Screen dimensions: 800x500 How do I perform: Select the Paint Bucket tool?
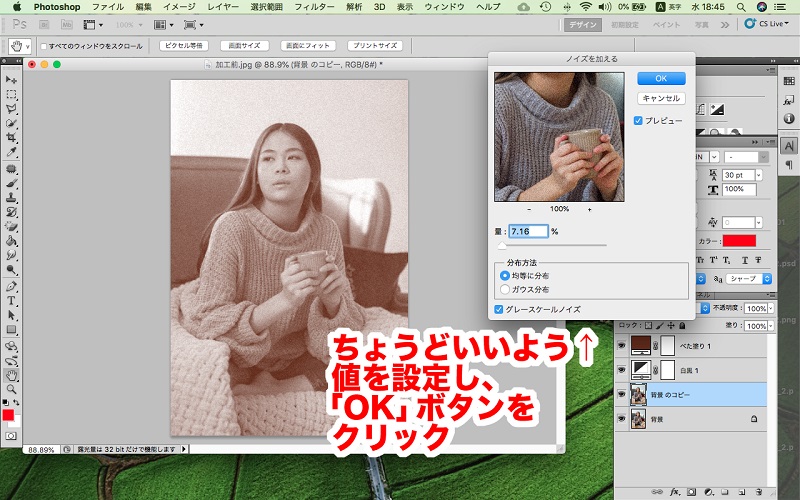click(x=11, y=240)
